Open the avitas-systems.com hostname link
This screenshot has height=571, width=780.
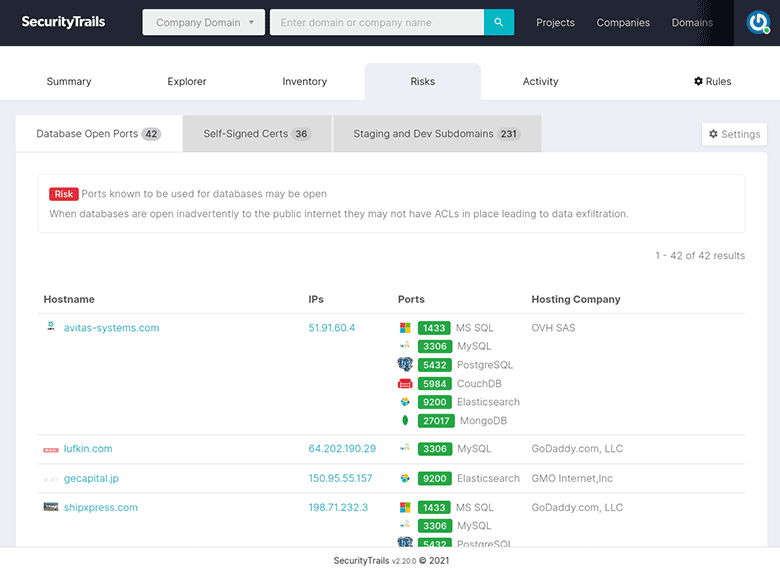tap(111, 328)
